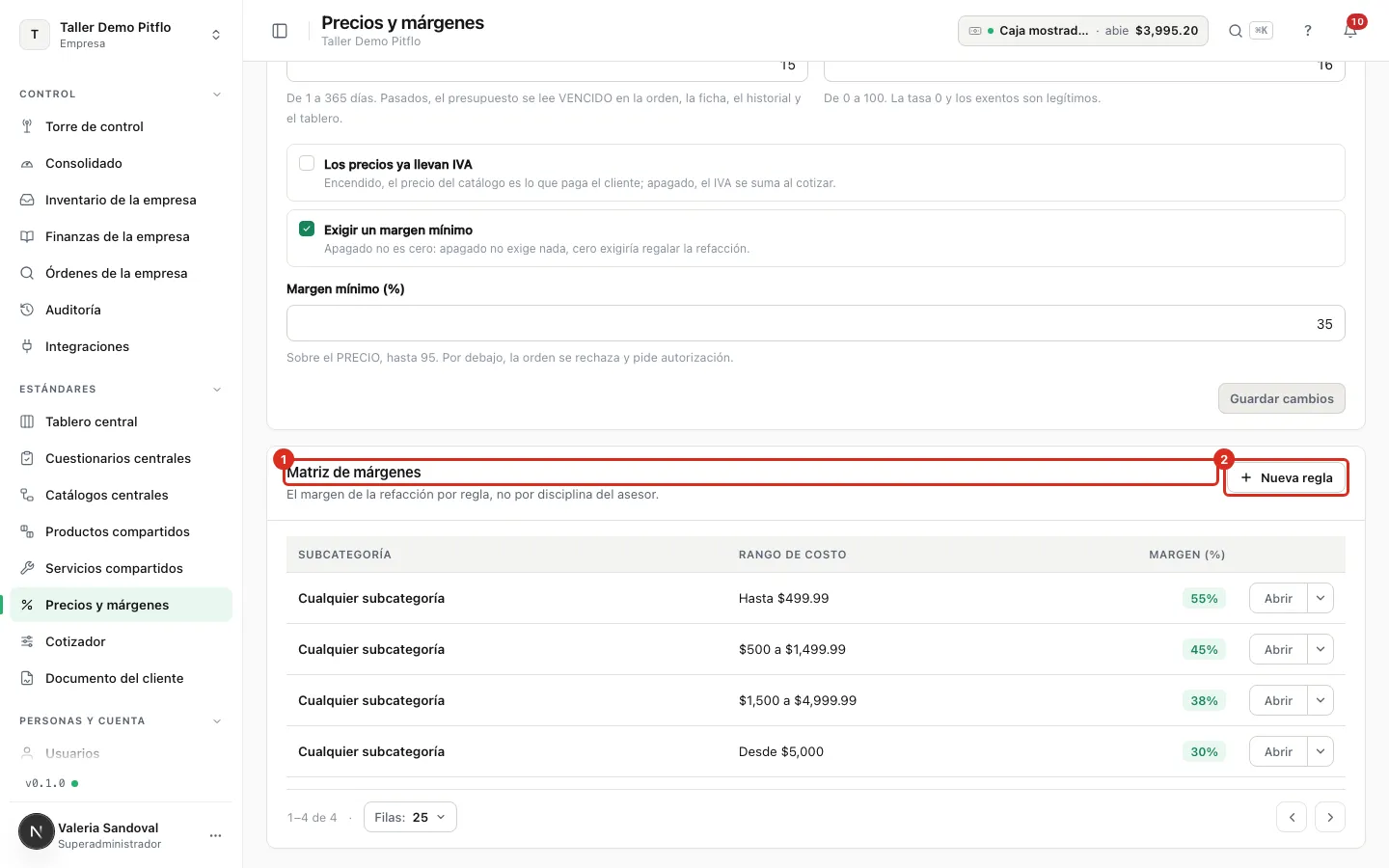1389x868 pixels.
Task: Open the Filas rows-per-page dropdown
Action: (410, 817)
